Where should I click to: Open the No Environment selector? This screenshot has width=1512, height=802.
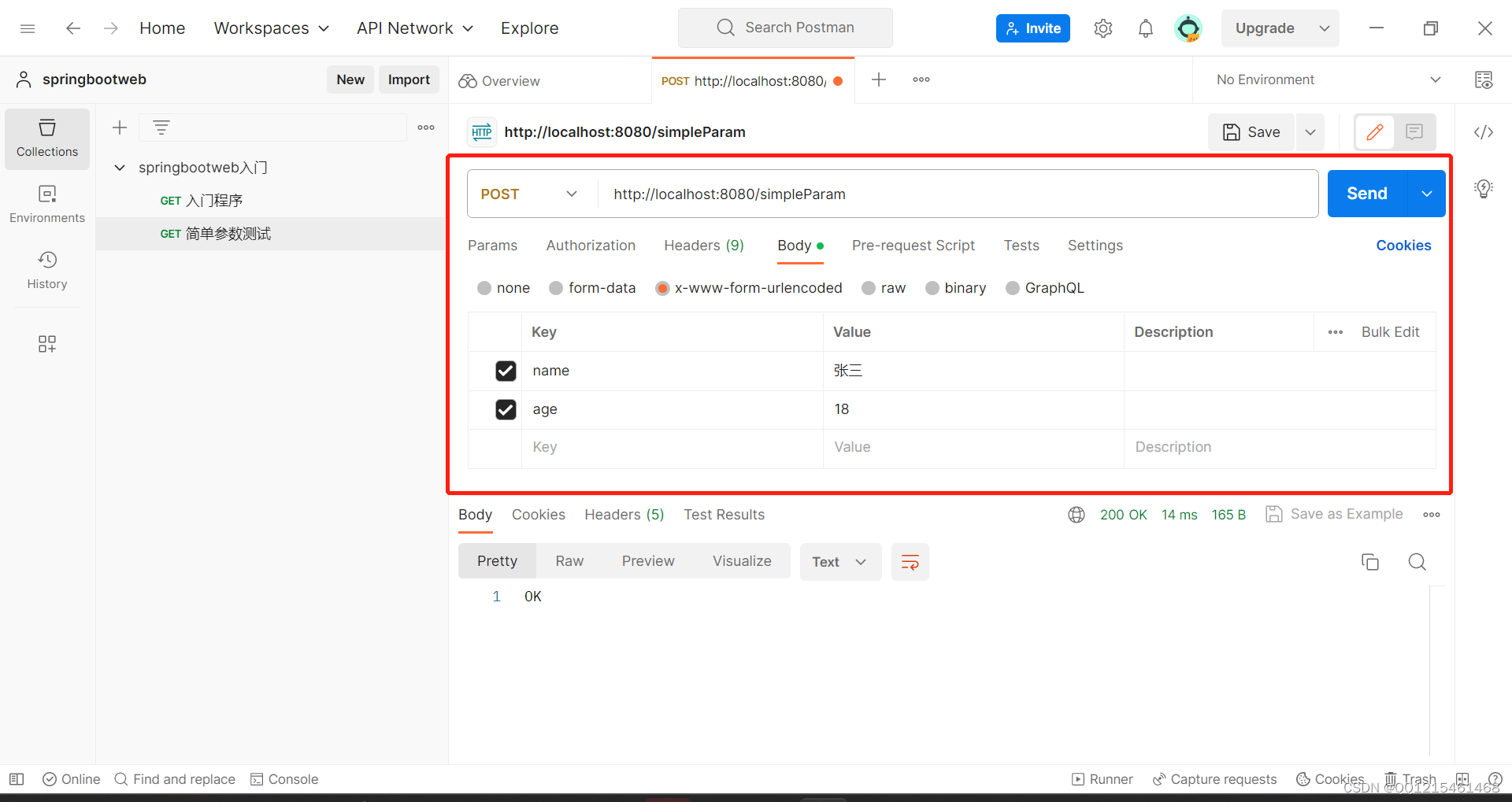(x=1328, y=79)
